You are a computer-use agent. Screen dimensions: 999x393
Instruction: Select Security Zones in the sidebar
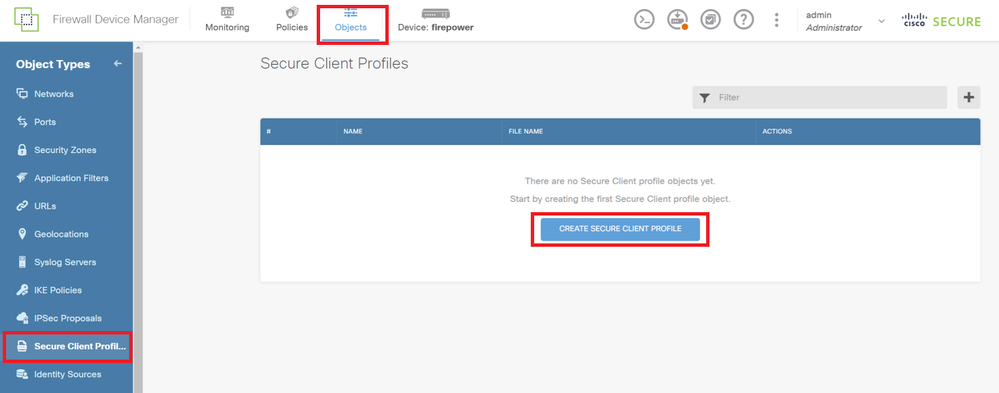click(x=66, y=150)
